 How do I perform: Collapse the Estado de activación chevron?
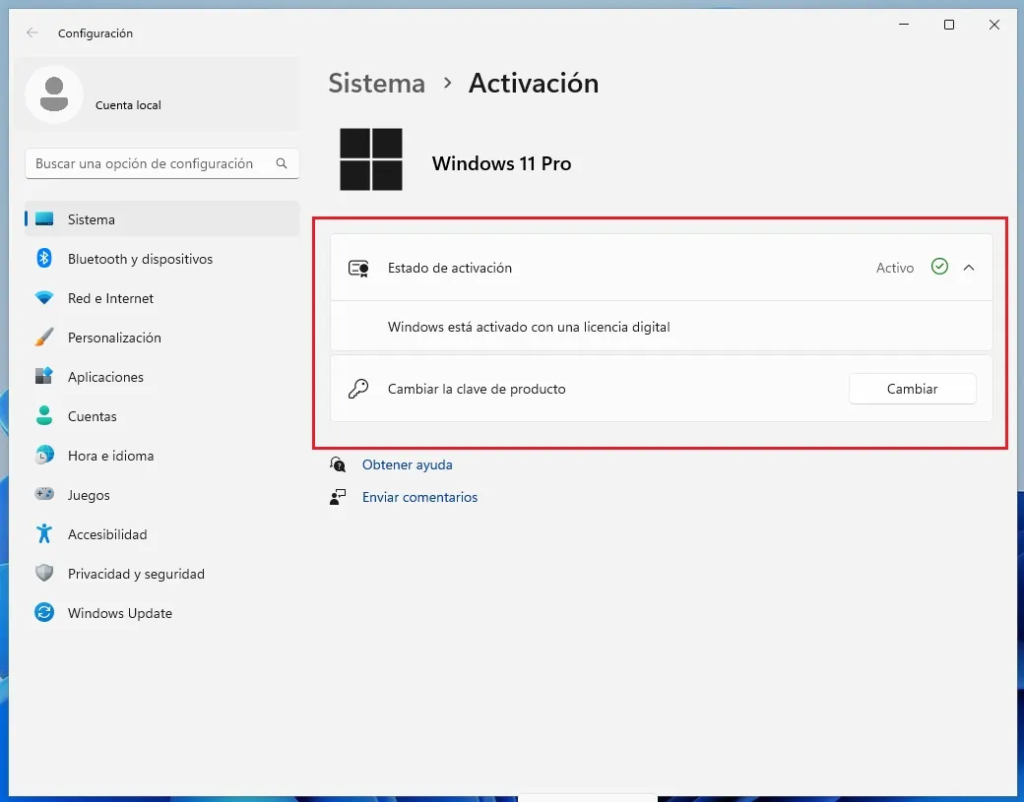click(969, 268)
